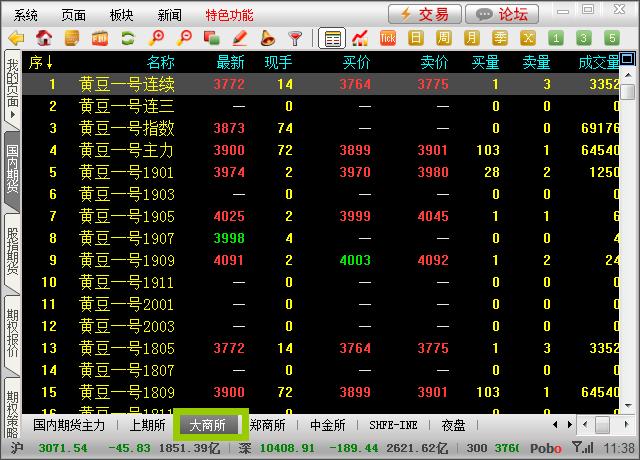Switch to the 郑商所 tab
Viewport: 640px width, 460px height.
point(267,425)
